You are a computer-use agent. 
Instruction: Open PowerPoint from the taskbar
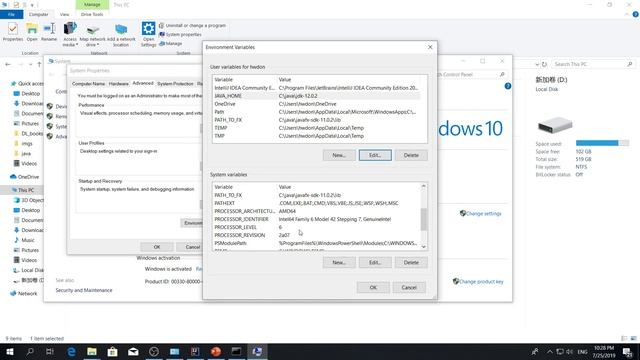click(x=216, y=351)
